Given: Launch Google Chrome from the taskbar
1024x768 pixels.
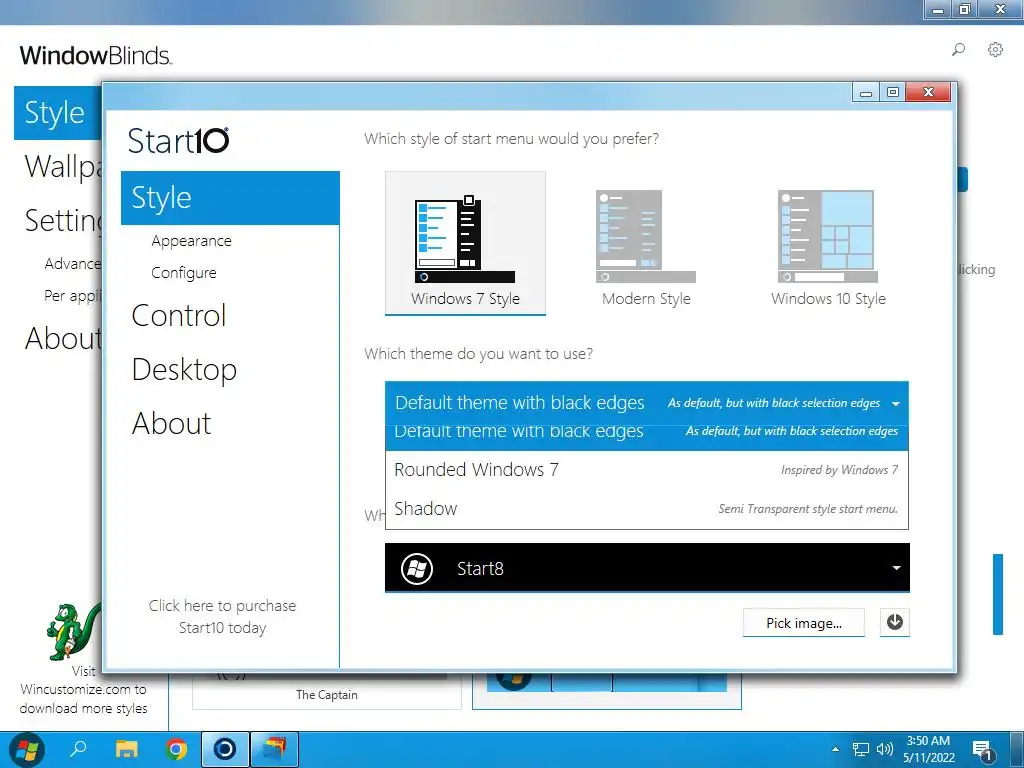Looking at the screenshot, I should pos(175,749).
